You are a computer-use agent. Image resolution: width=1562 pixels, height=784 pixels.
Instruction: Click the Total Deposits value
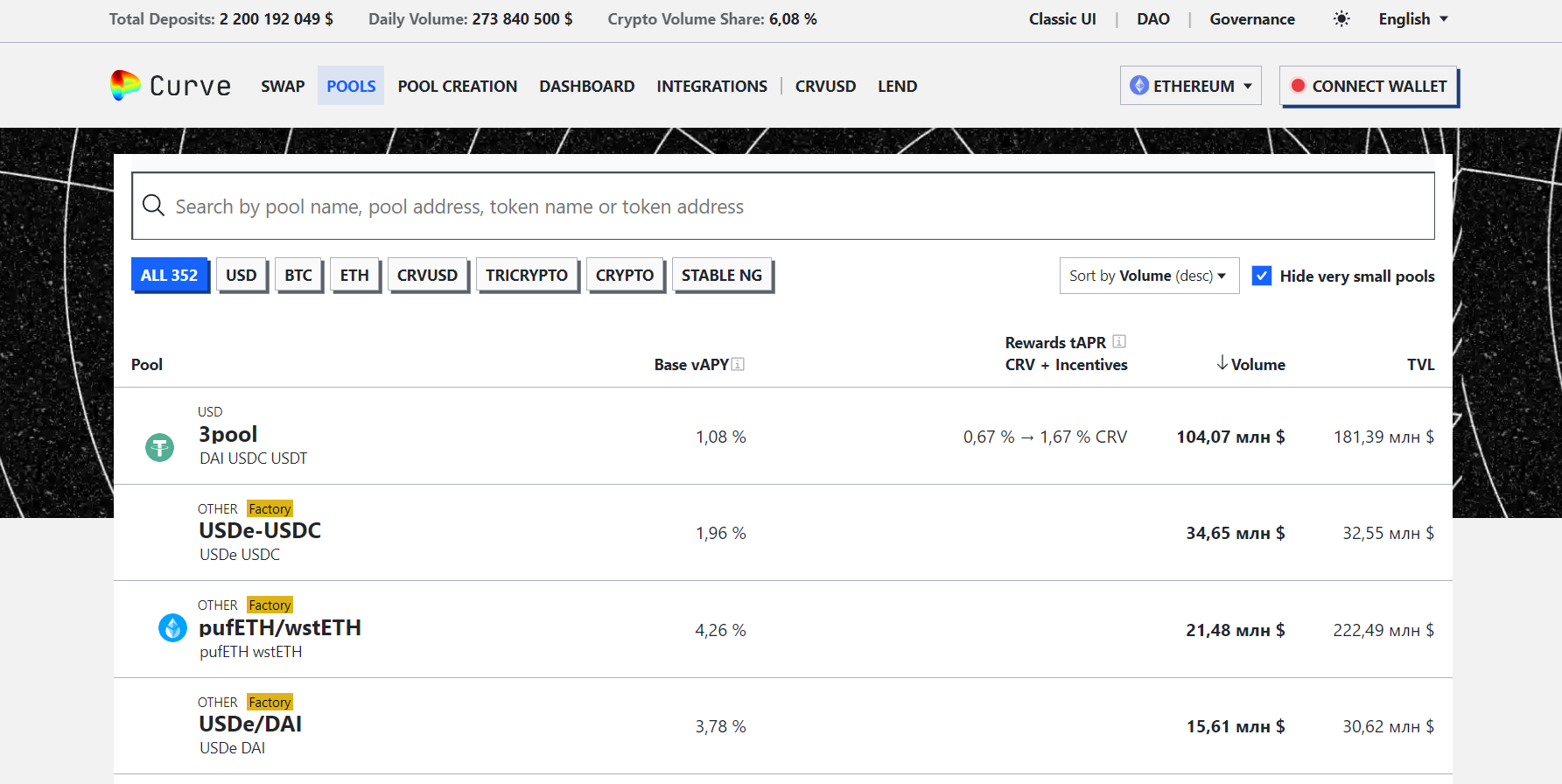click(x=277, y=19)
